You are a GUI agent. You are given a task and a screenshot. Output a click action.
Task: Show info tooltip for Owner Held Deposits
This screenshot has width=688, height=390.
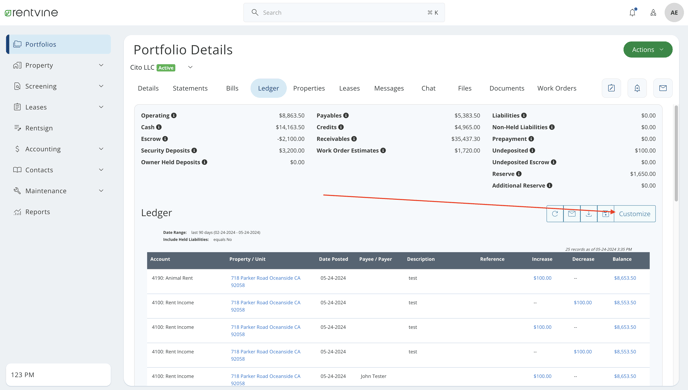tap(204, 162)
